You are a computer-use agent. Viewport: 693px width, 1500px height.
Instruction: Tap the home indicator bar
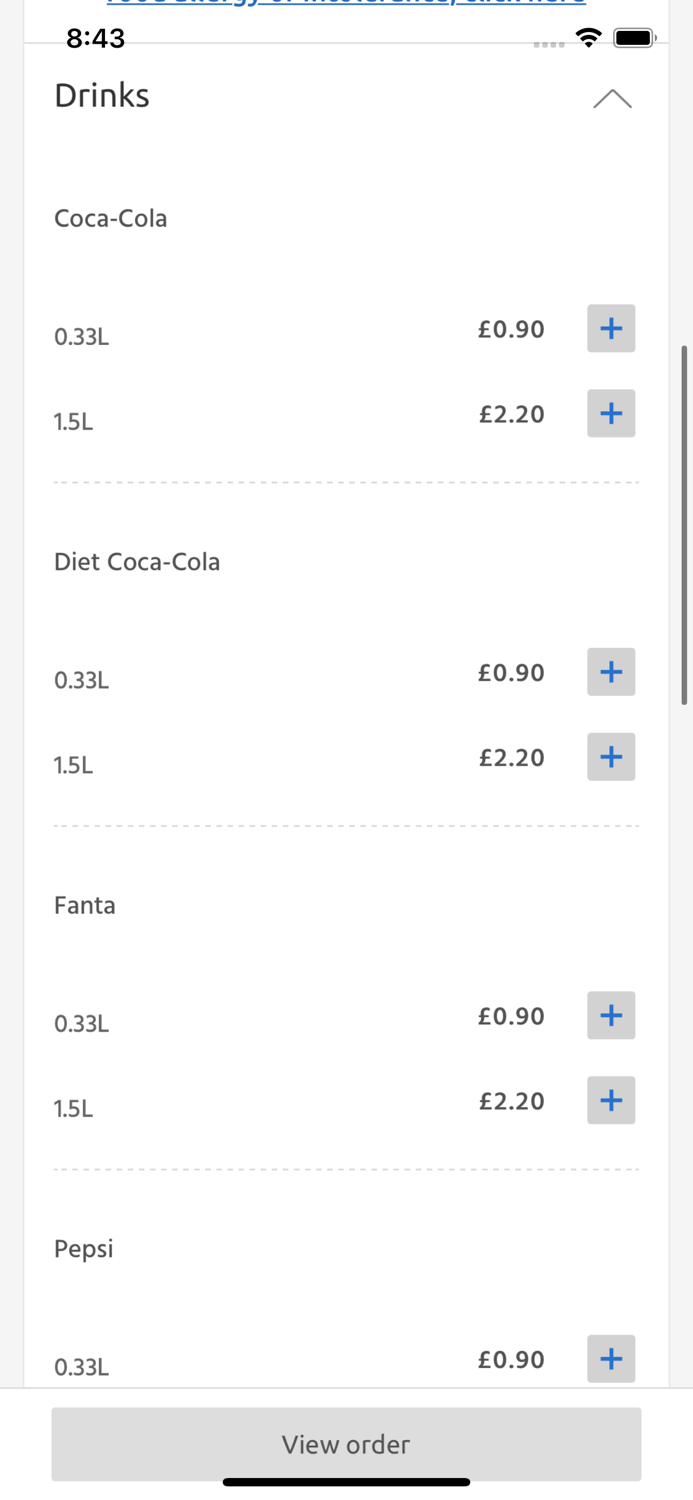[x=346, y=1482]
